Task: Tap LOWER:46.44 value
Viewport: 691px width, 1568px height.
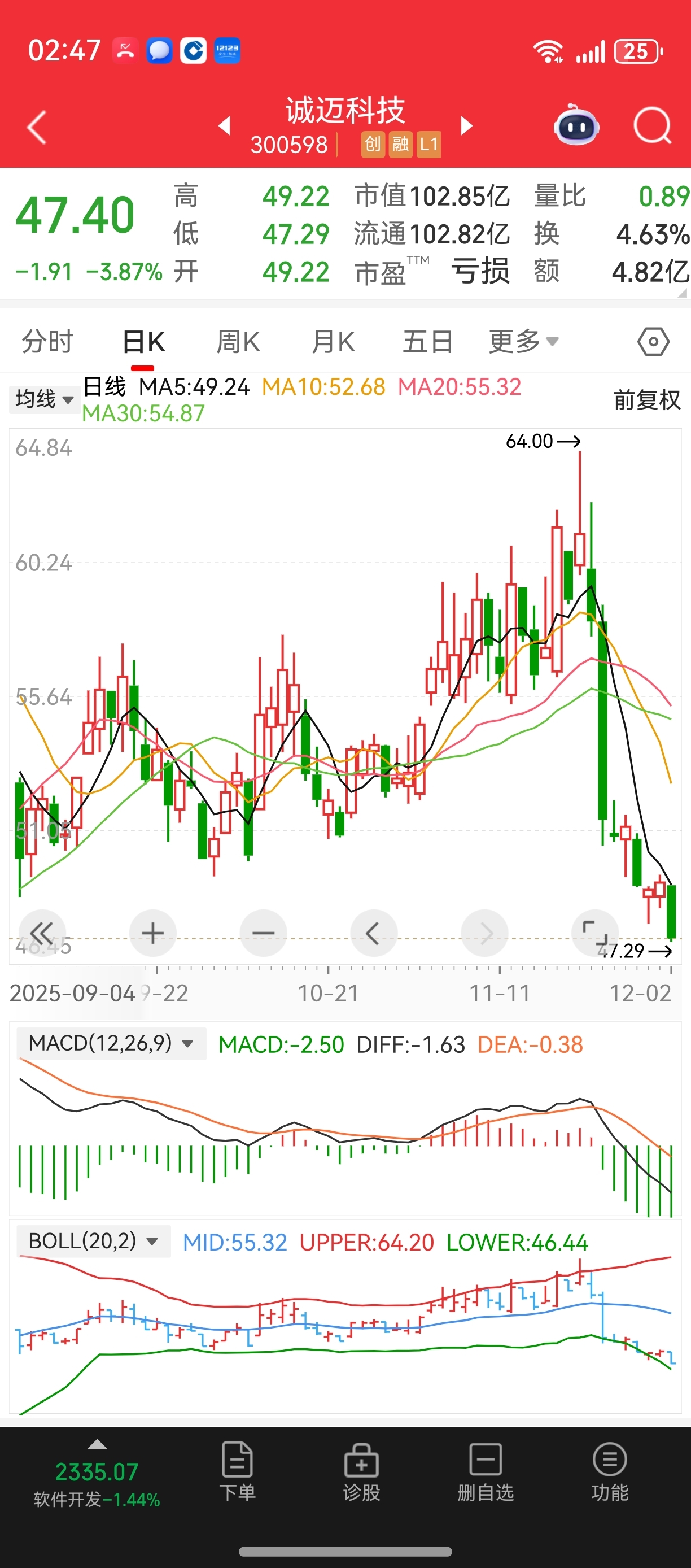Action: pyautogui.click(x=517, y=1242)
